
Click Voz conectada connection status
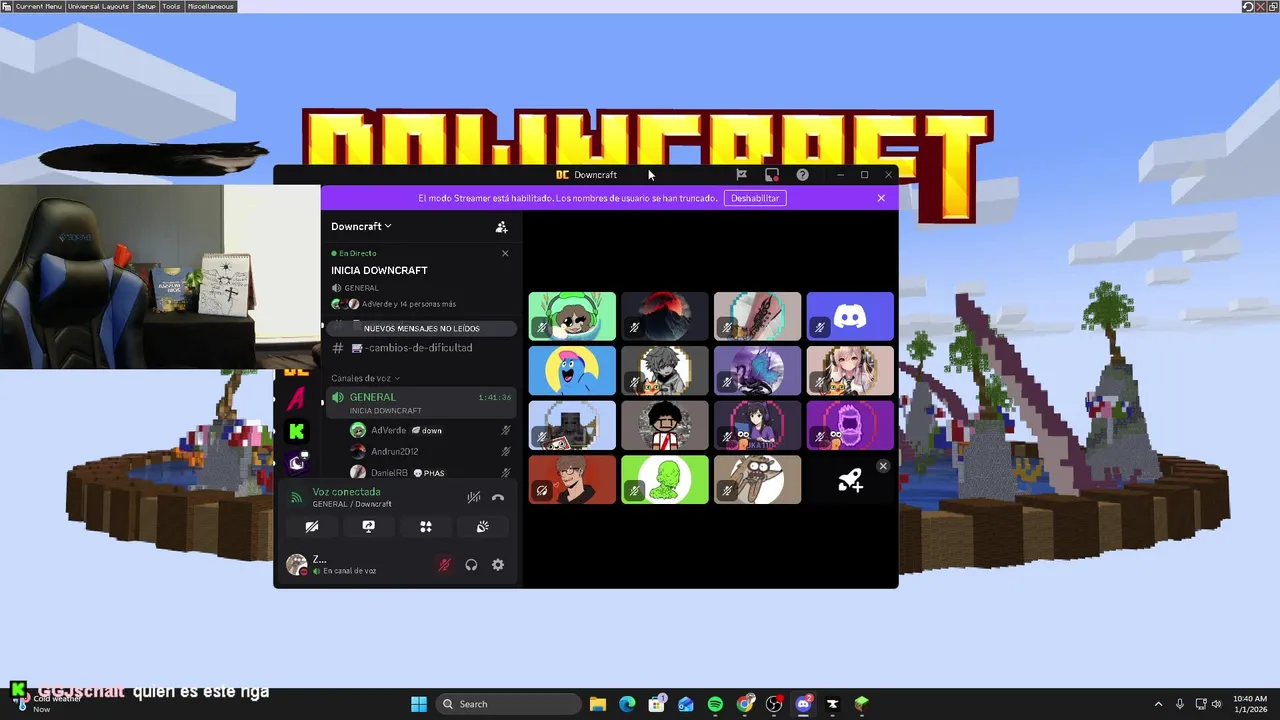click(x=346, y=492)
